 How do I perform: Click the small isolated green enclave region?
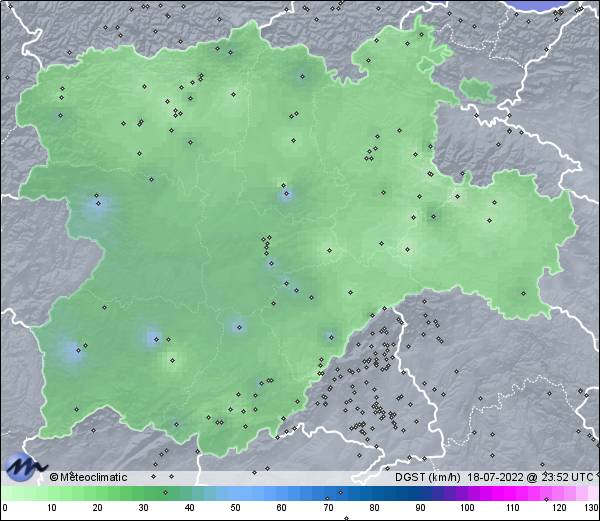pos(477,90)
